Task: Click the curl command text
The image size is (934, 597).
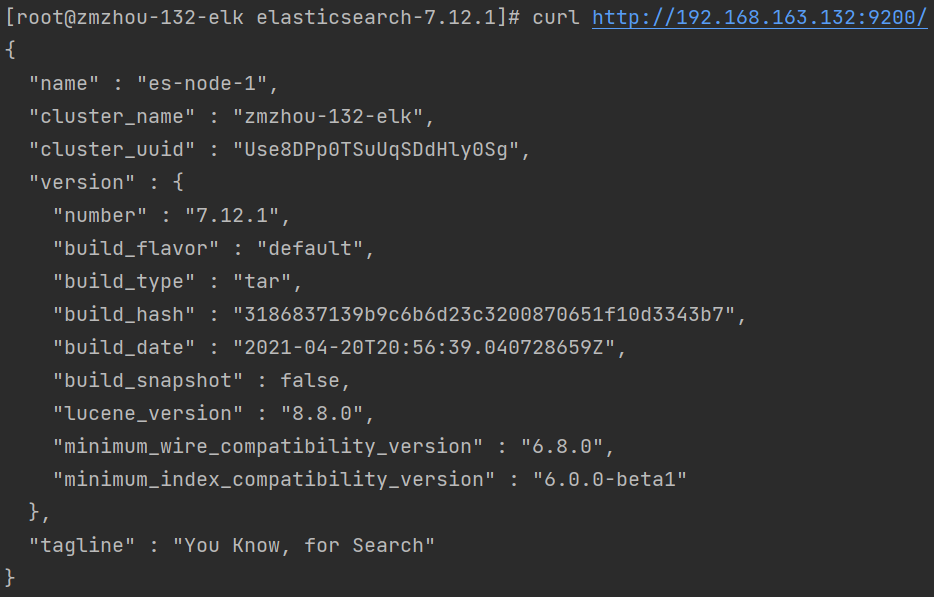Action: point(556,17)
